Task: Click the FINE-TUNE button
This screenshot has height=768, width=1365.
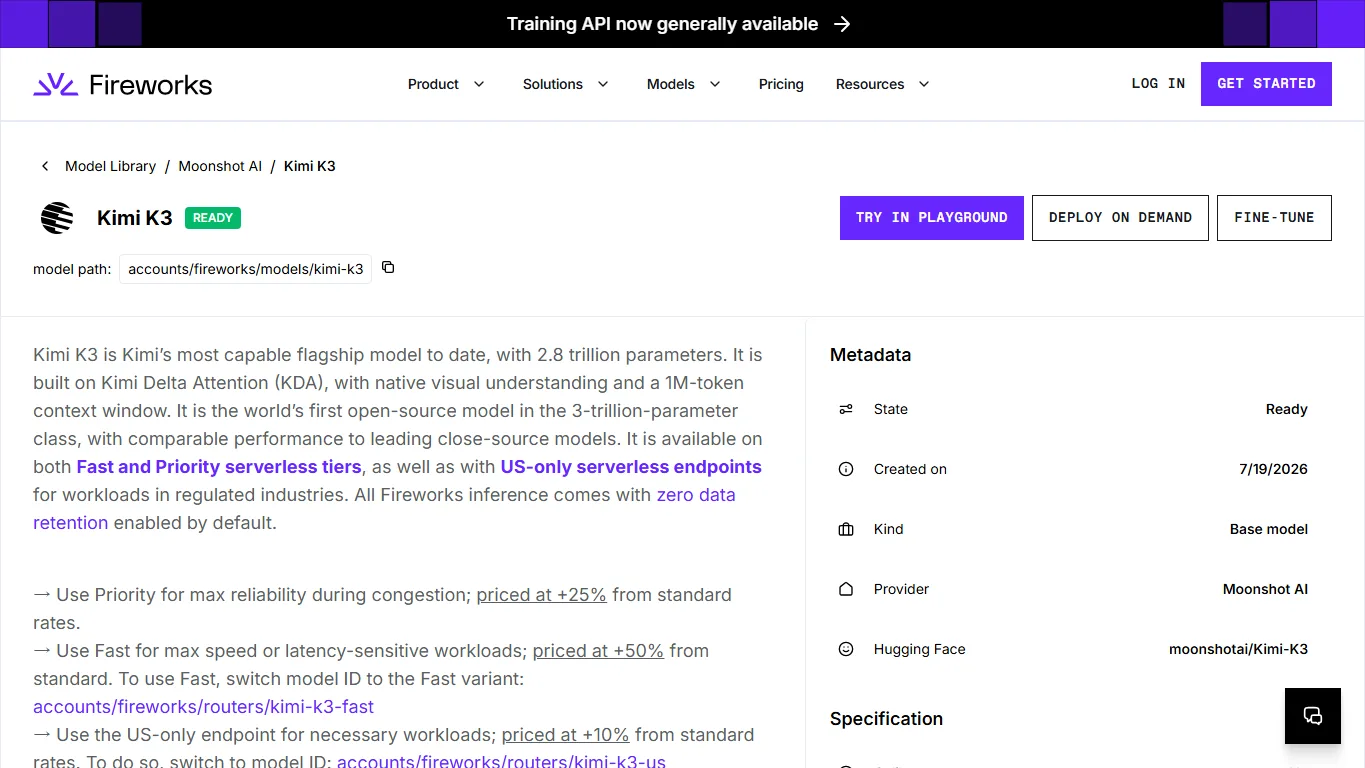Action: pyautogui.click(x=1274, y=218)
